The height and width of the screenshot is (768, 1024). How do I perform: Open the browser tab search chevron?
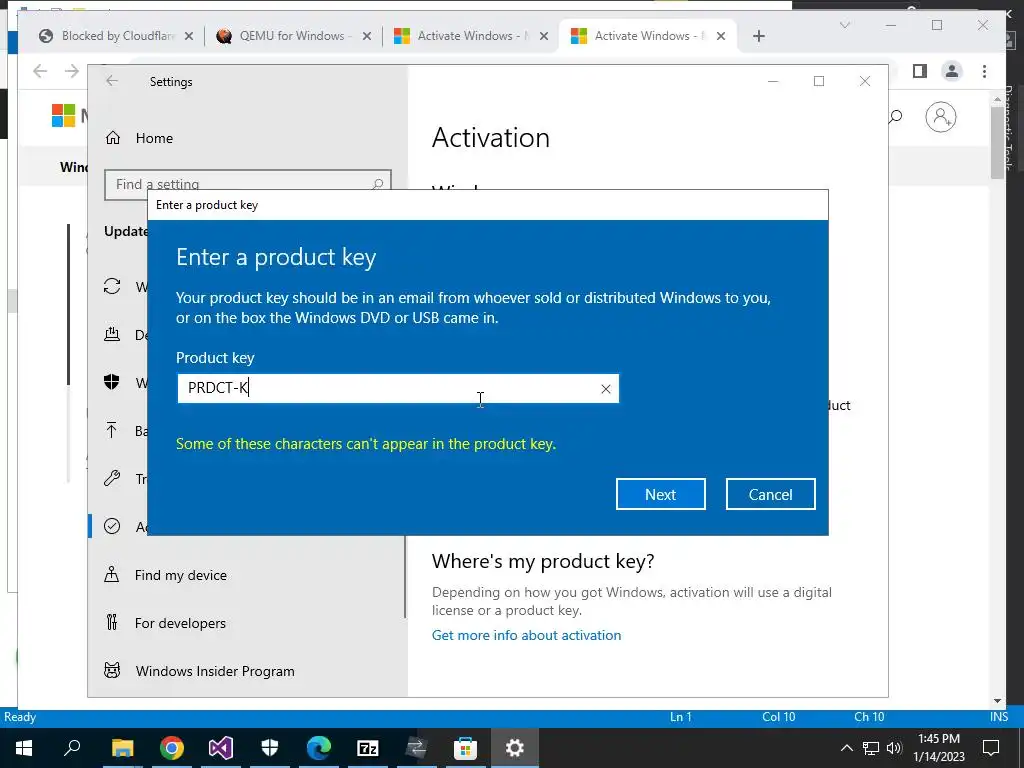(844, 25)
